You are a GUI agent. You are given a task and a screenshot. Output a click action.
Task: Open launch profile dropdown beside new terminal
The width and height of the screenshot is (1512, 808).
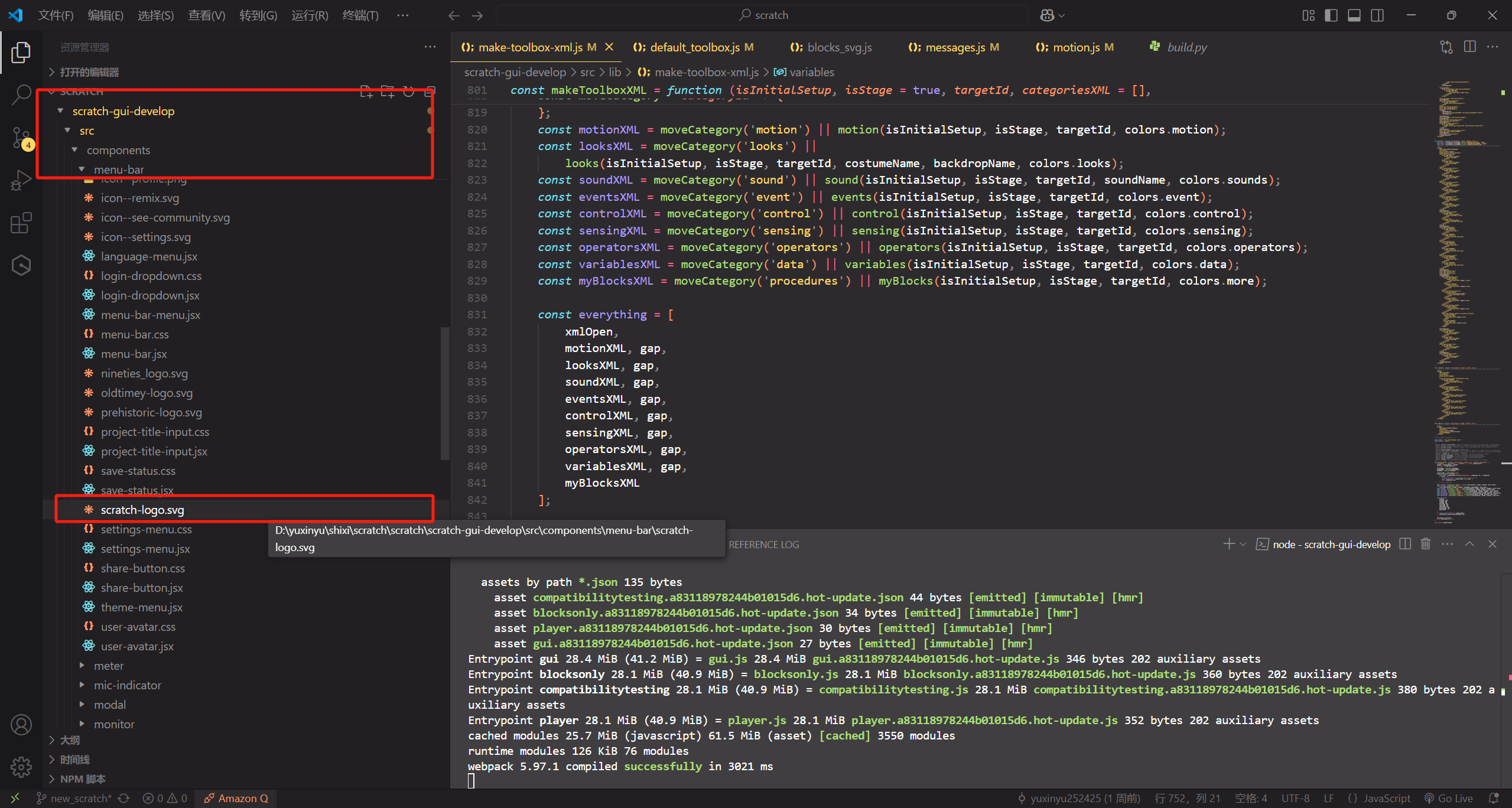1243,544
